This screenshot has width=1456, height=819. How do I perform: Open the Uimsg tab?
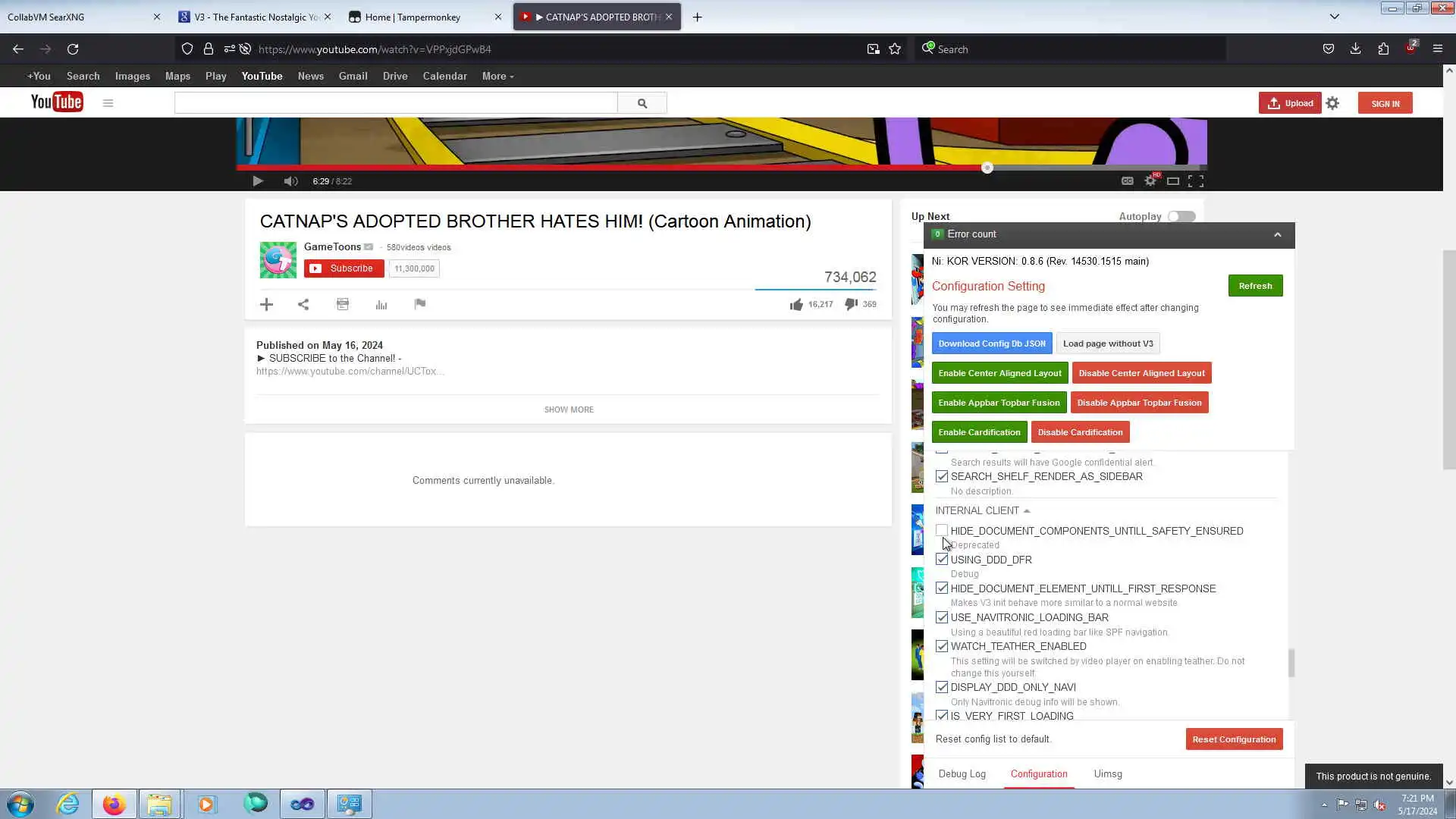pos(1107,773)
